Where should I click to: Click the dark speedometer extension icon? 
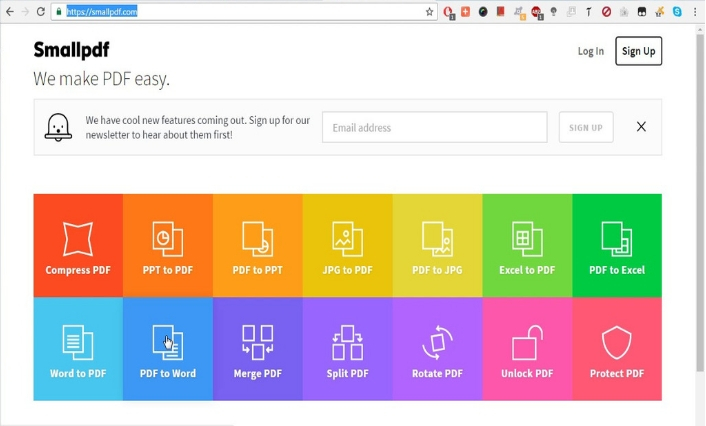coord(483,12)
